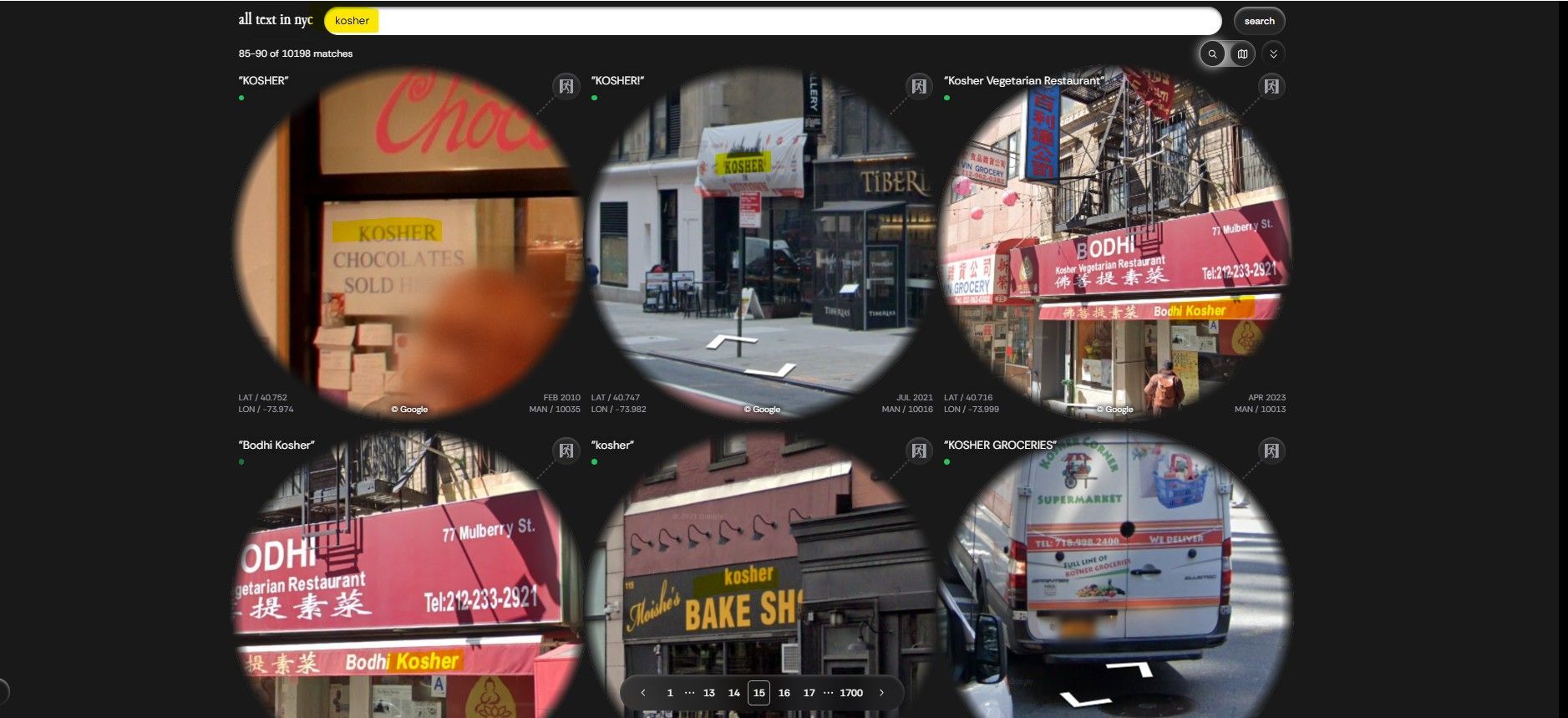Go to page 16

pos(784,693)
